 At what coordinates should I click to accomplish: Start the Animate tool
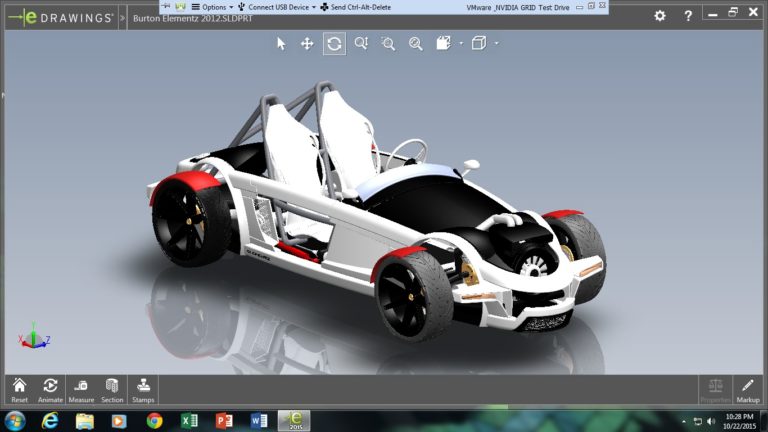click(50, 390)
